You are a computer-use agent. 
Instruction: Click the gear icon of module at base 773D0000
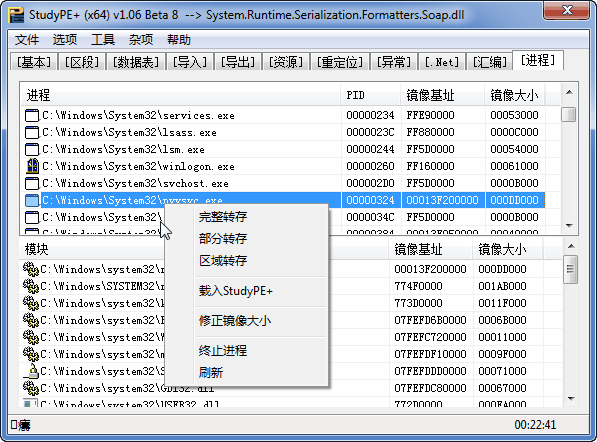point(31,303)
